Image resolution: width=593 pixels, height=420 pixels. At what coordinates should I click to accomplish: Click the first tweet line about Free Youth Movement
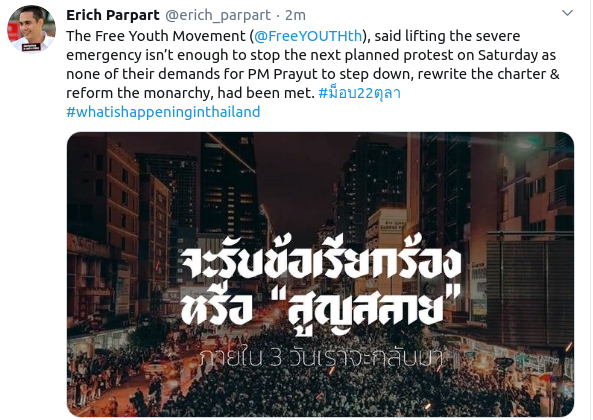tap(293, 36)
